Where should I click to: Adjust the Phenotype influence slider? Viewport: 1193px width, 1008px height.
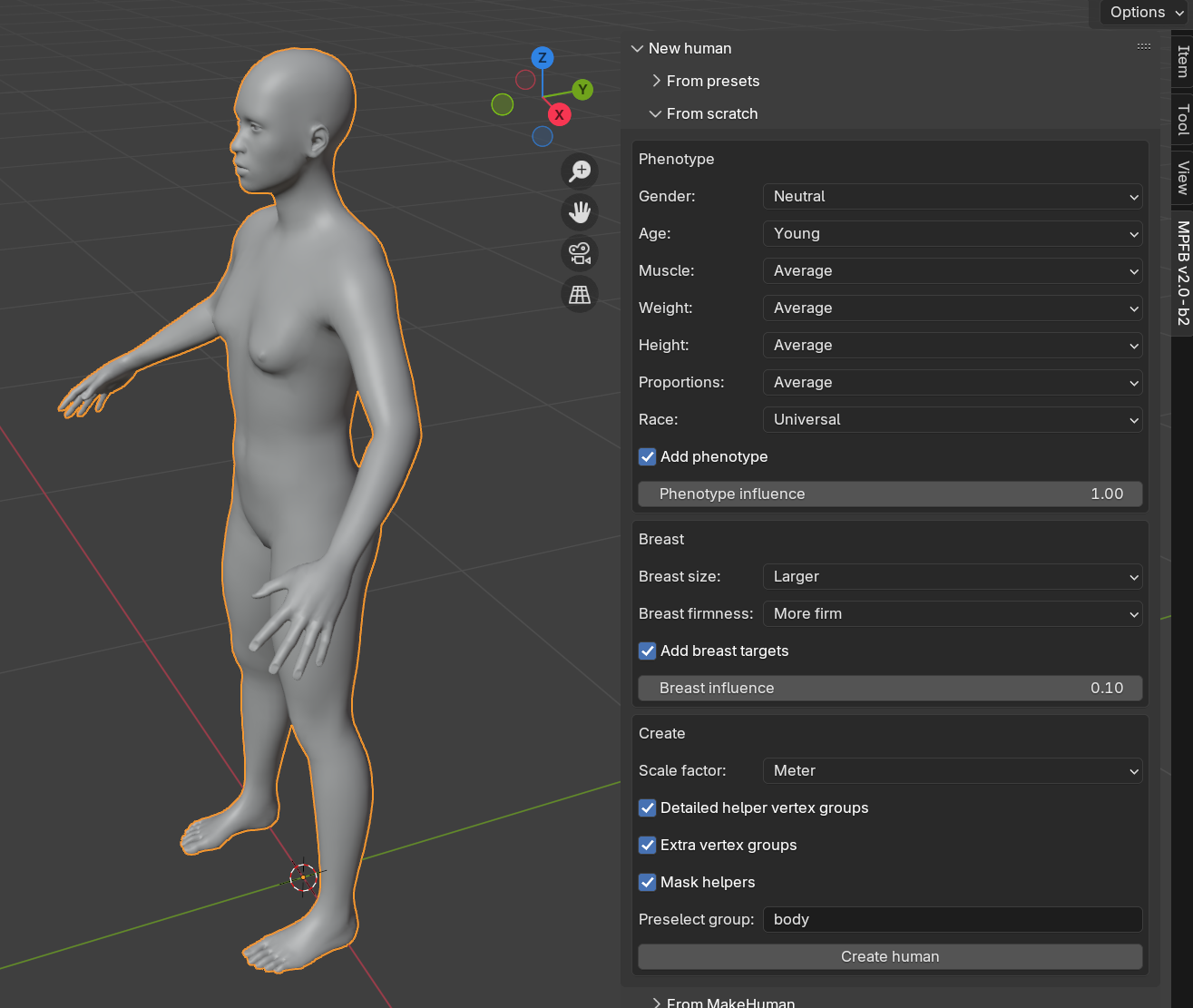[890, 494]
